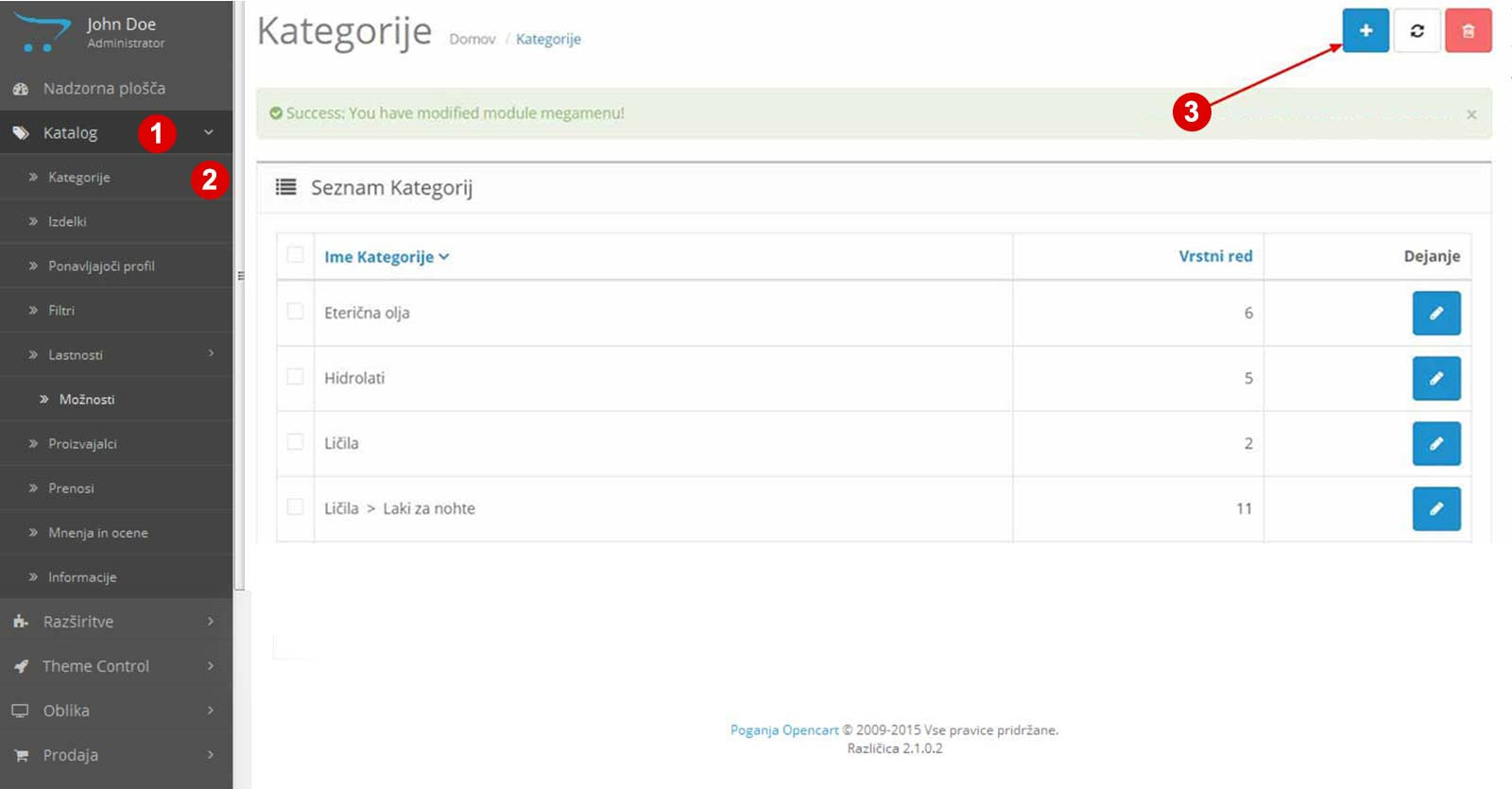1512x789 pixels.
Task: Go to Proizvajalci menu item
Action: click(82, 443)
